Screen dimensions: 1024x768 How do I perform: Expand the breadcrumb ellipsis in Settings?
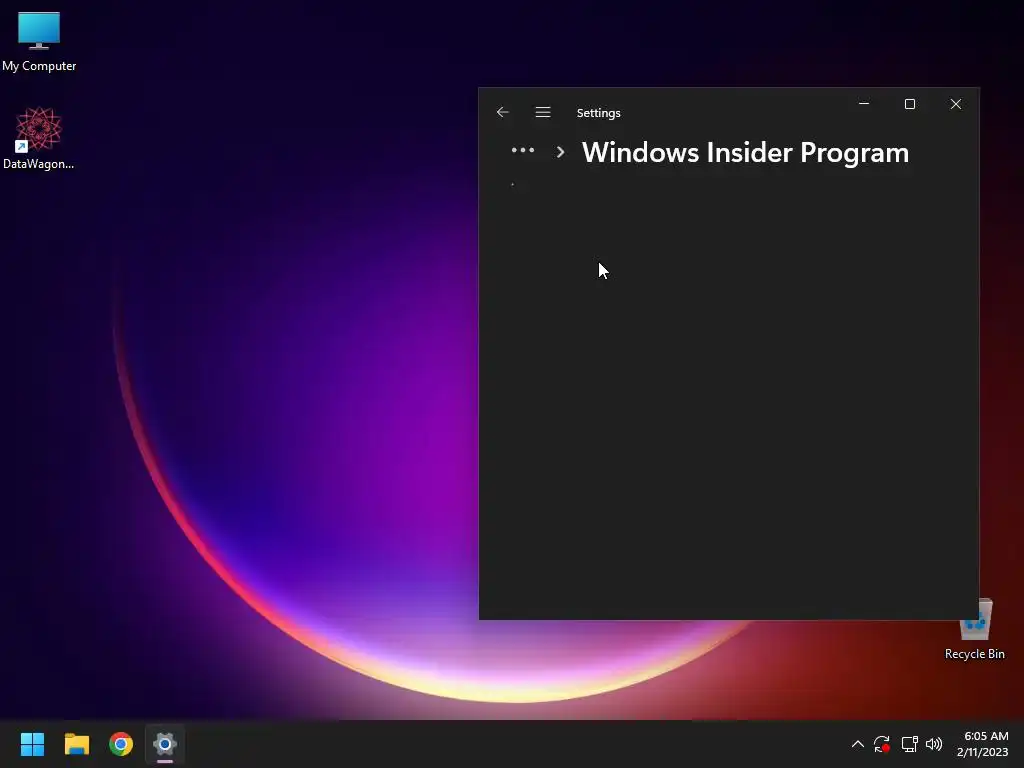point(522,150)
